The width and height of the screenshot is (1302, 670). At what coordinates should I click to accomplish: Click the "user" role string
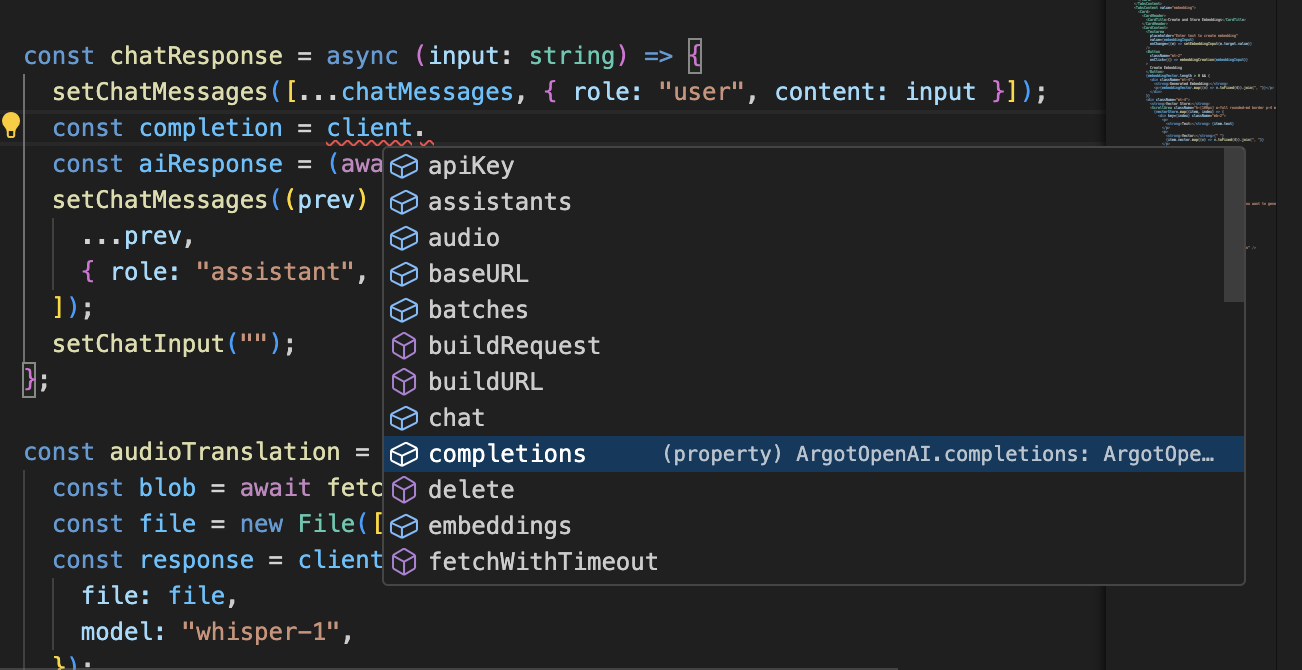(702, 92)
